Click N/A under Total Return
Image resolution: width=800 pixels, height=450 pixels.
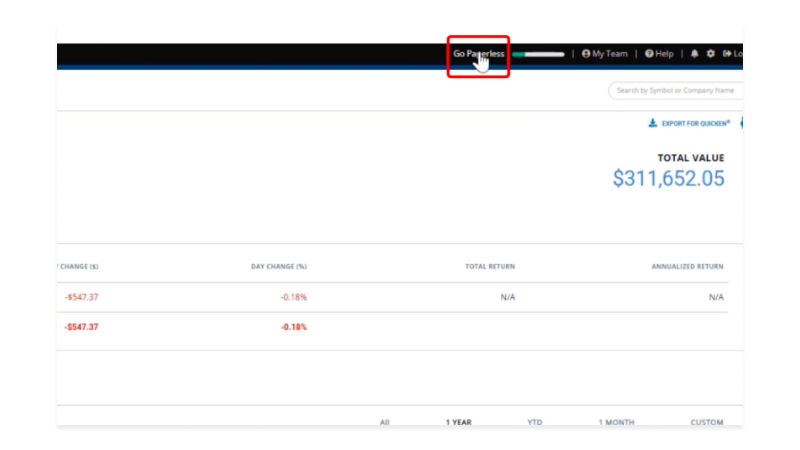tap(508, 297)
